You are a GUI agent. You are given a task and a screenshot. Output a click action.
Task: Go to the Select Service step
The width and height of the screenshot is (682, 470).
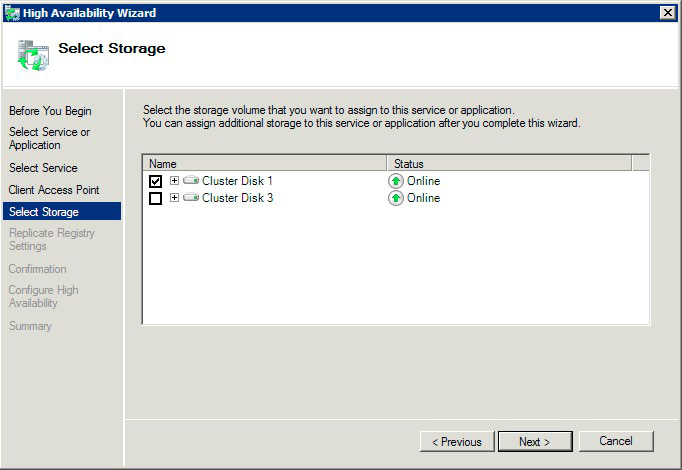click(x=43, y=168)
